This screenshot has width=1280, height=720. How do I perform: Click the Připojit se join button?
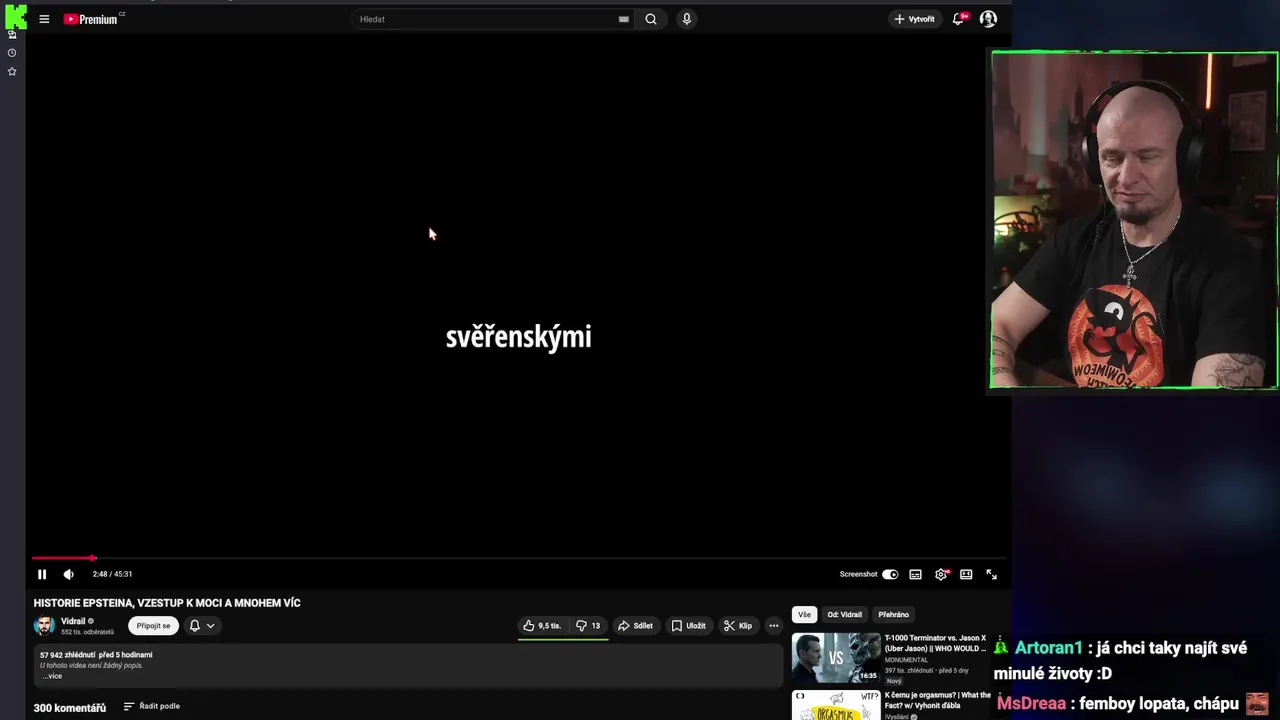pos(153,626)
